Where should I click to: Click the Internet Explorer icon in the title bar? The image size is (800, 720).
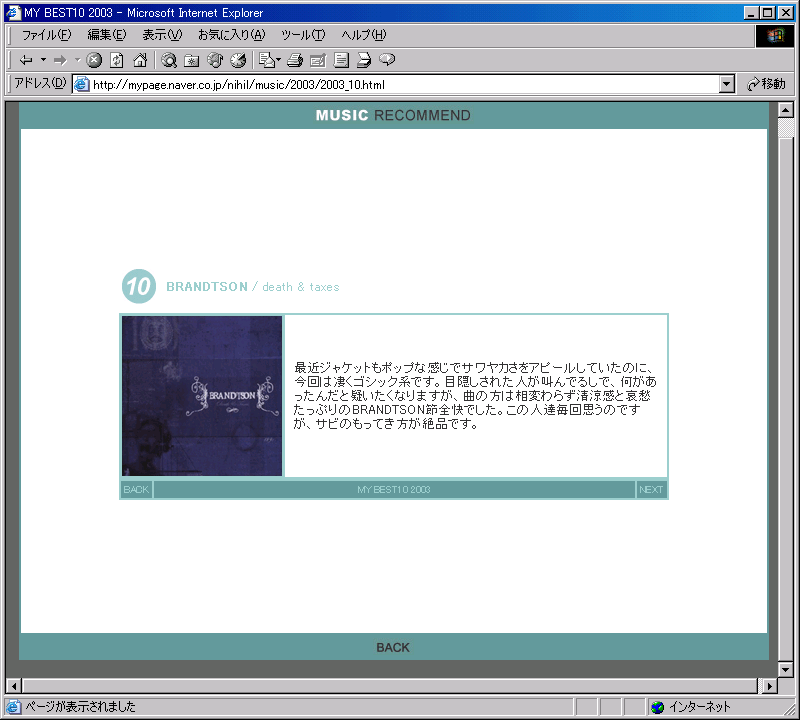(x=13, y=13)
